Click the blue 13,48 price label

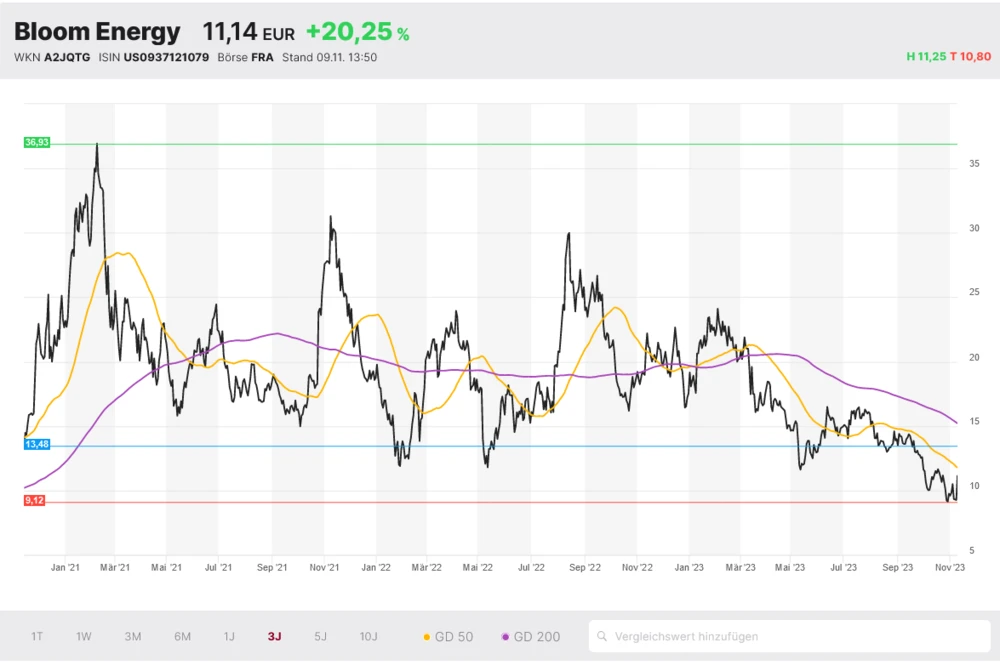click(x=37, y=445)
